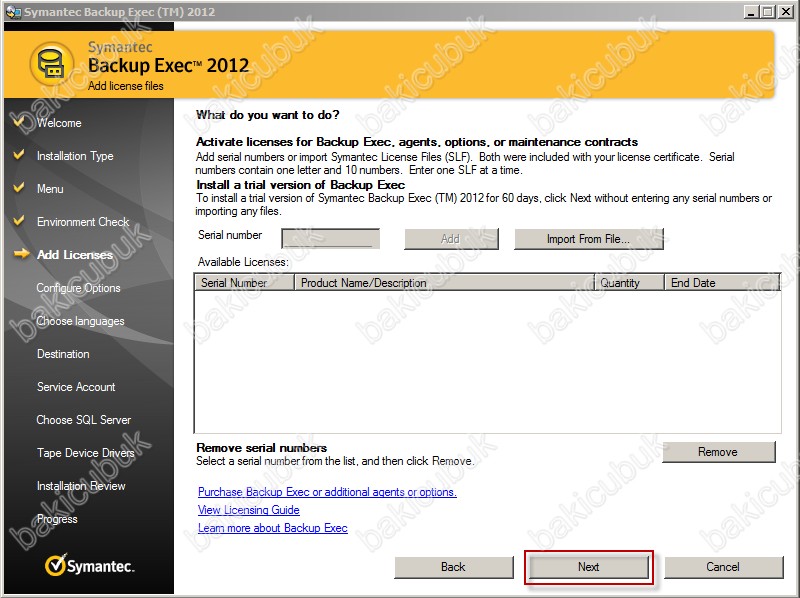This screenshot has height=598, width=800.
Task: Close the Backup Exec installer window
Action: [785, 11]
